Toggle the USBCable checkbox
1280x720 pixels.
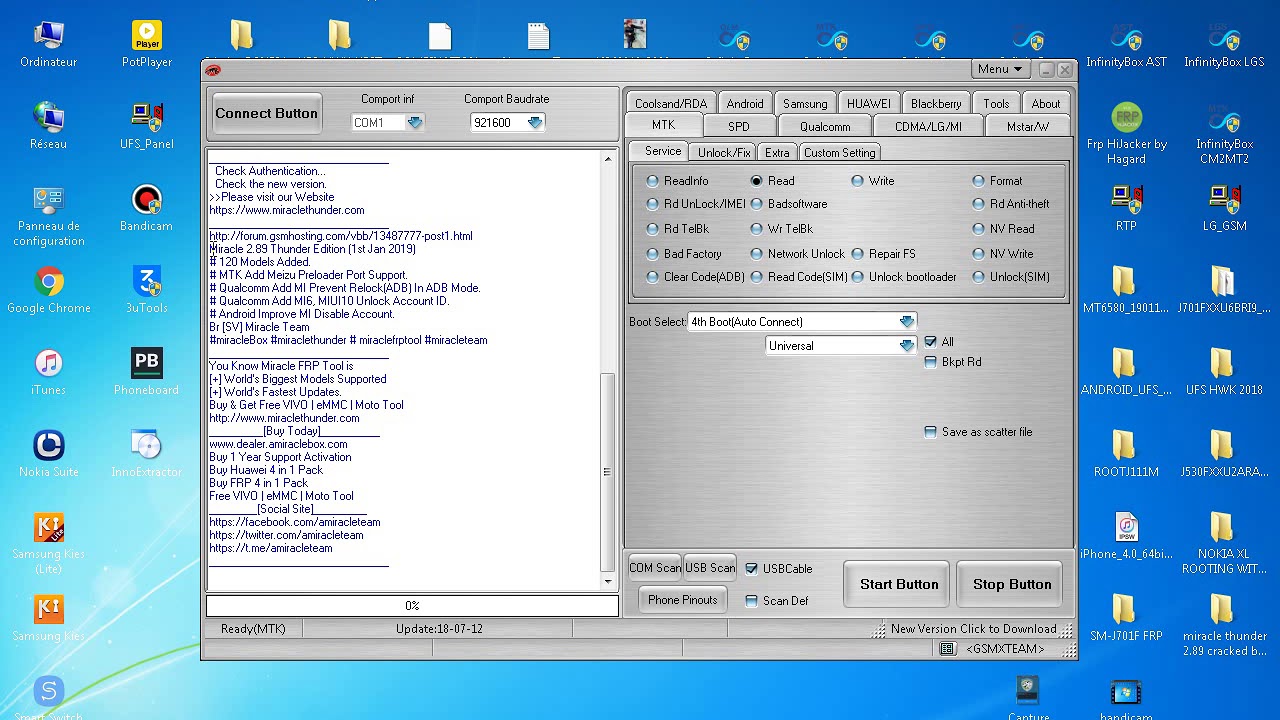point(752,569)
